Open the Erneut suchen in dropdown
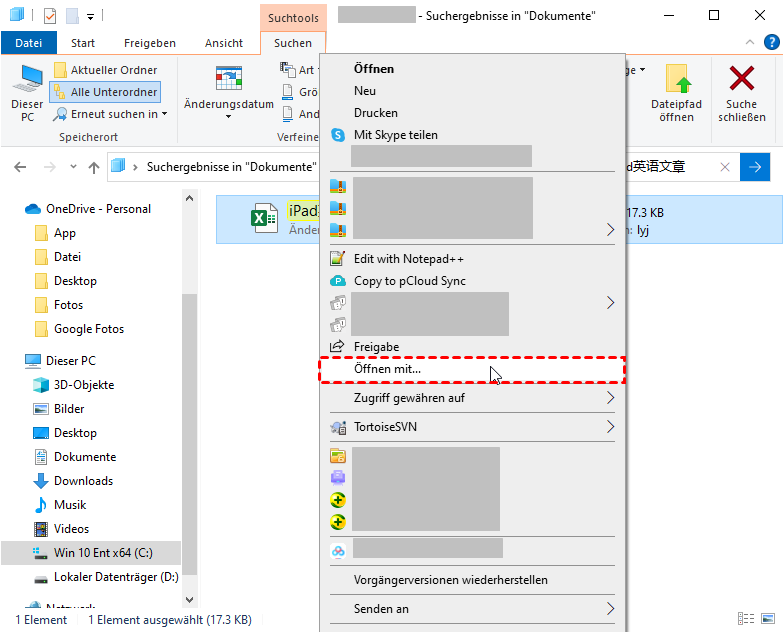Screen dimensions: 784x632 (x=111, y=114)
